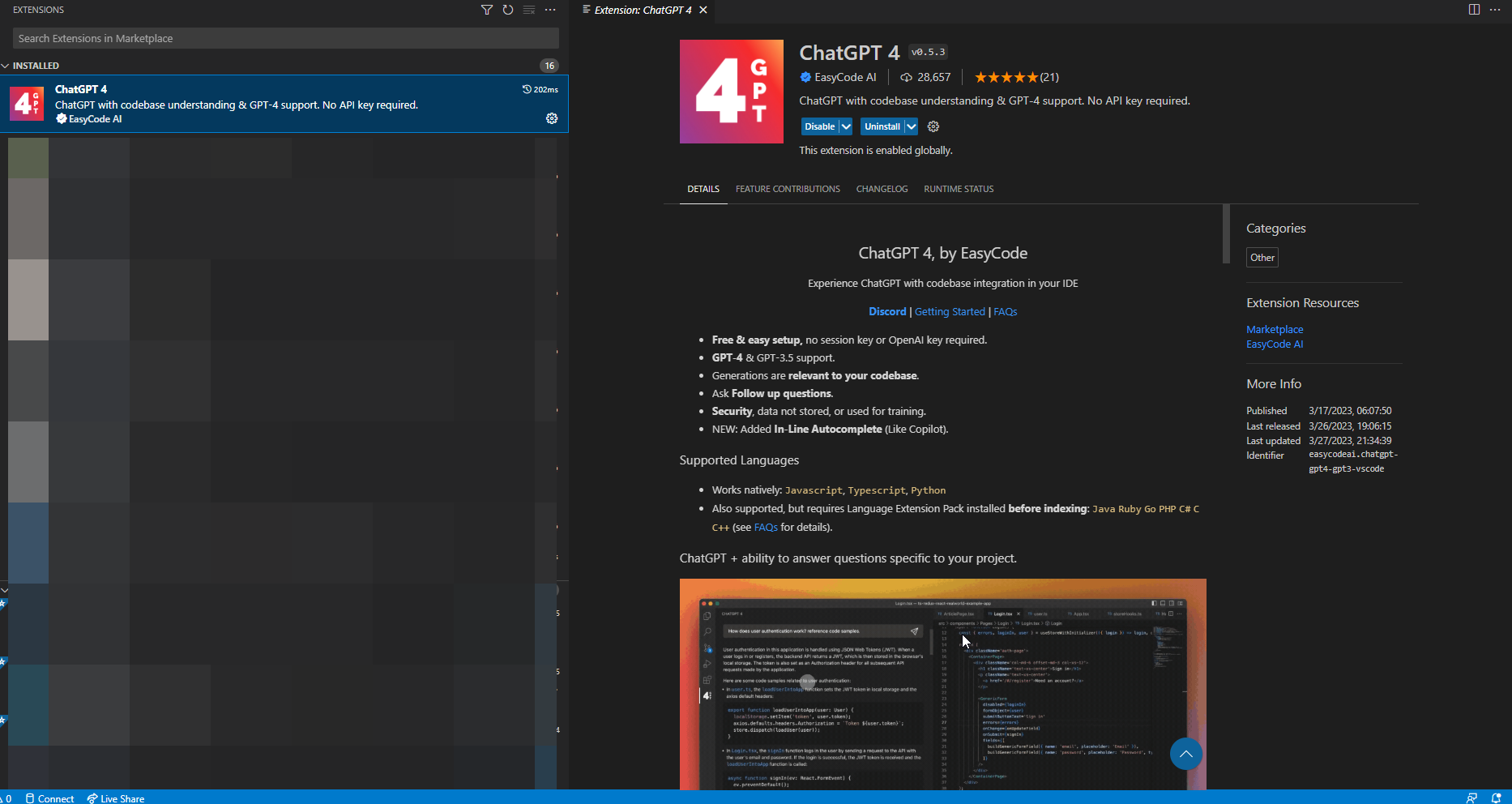Image resolution: width=1512 pixels, height=804 pixels.
Task: Close the Extension: ChatGPT 4 tab
Action: (x=703, y=10)
